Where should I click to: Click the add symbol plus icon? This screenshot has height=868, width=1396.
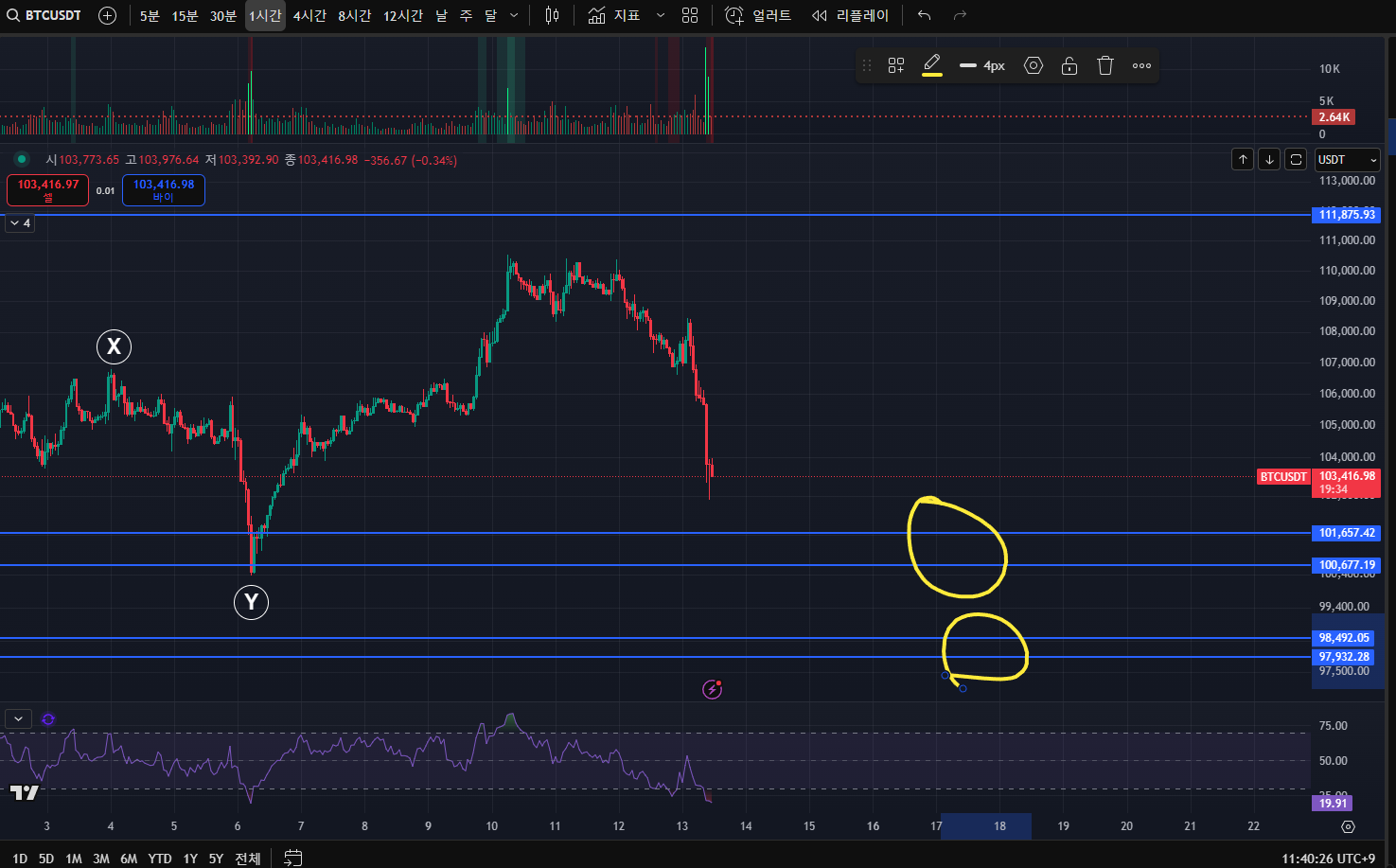point(108,15)
